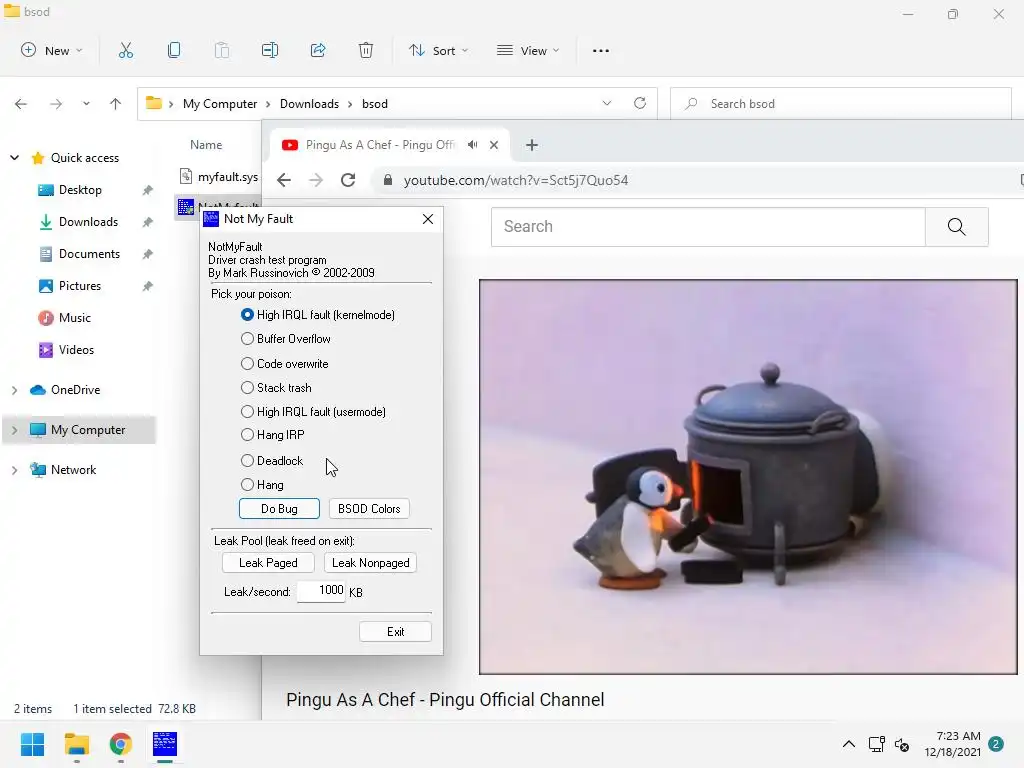Viewport: 1024px width, 768px height.
Task: Select the Deadlock radio button
Action: [248, 461]
